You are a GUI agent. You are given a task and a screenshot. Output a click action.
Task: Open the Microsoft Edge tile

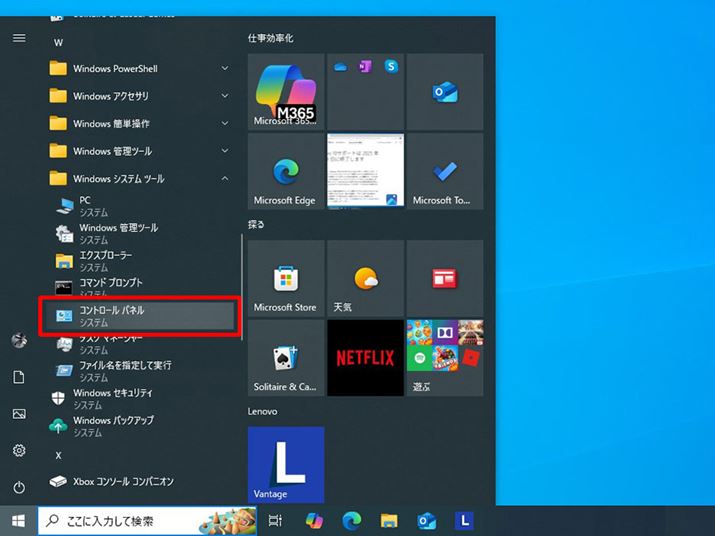[286, 171]
